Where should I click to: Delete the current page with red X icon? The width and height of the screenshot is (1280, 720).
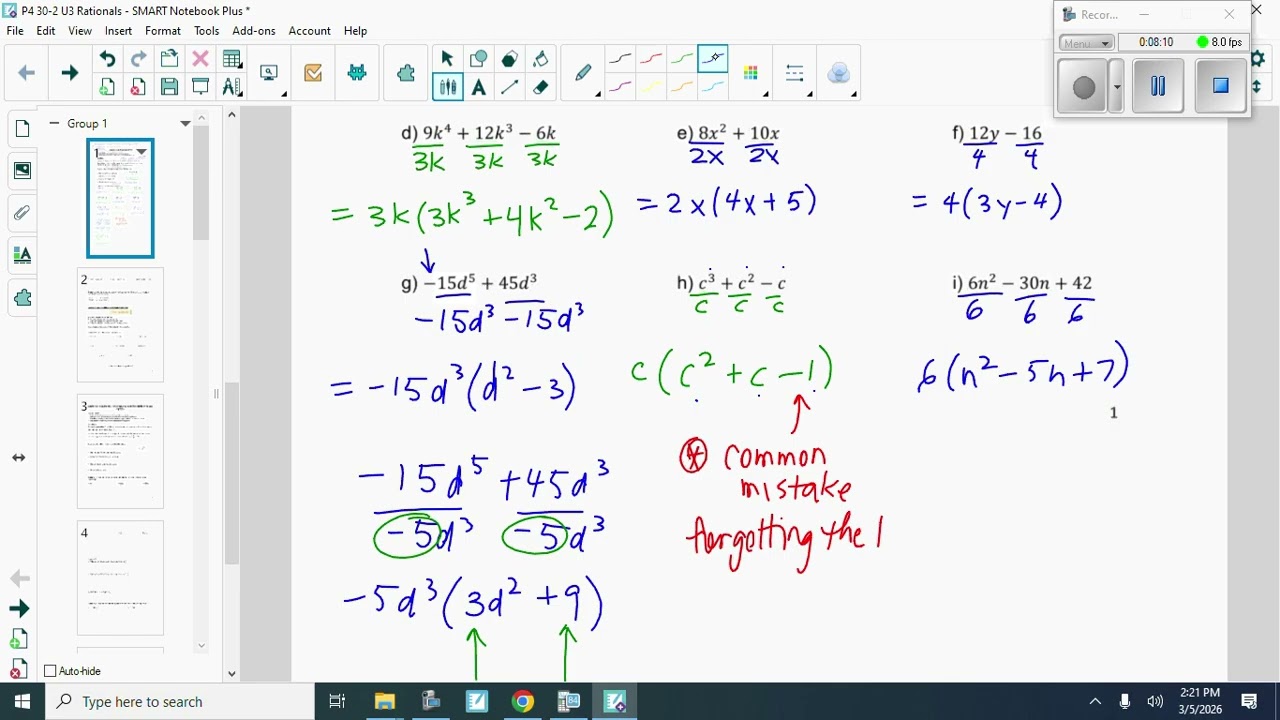pos(138,87)
